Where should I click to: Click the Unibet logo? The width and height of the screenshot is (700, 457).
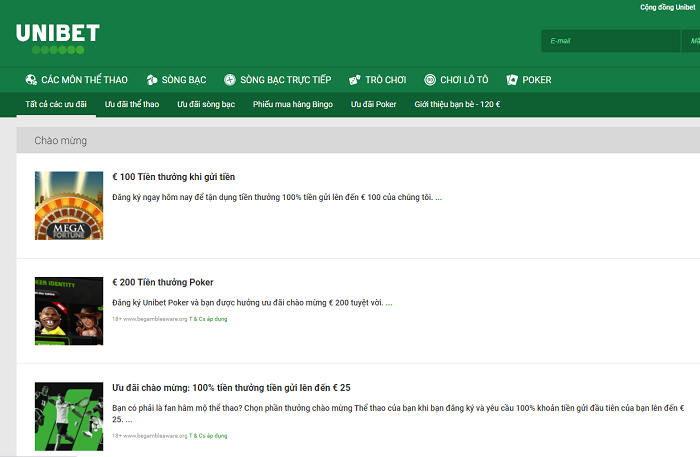[57, 38]
